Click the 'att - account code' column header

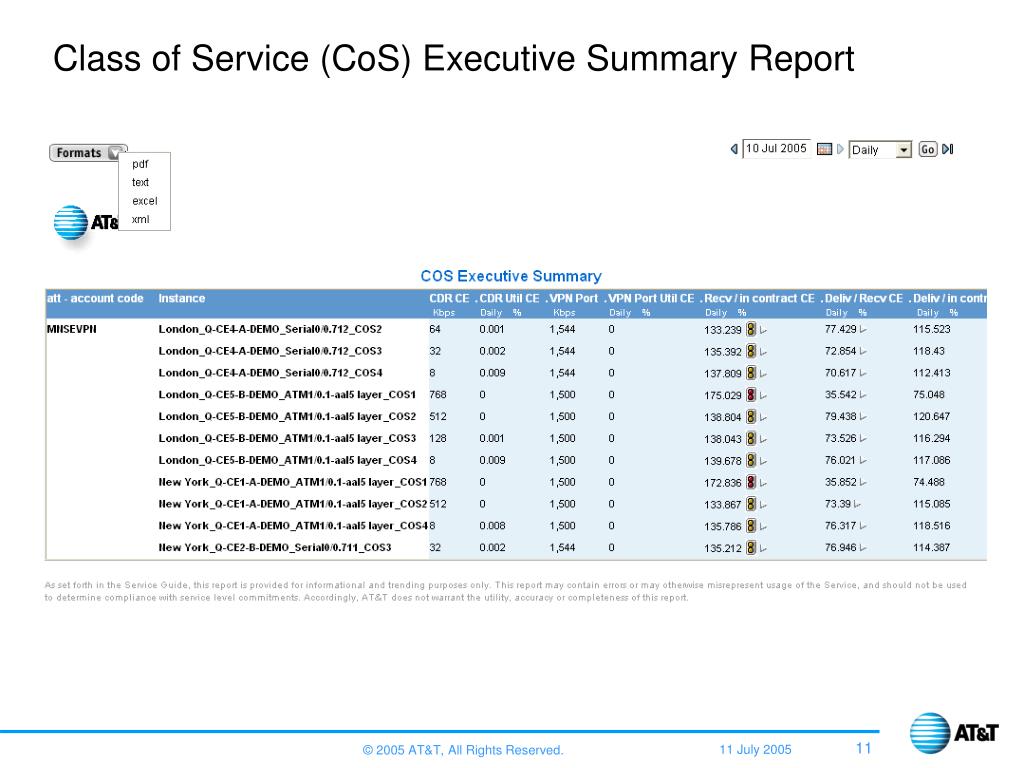(95, 298)
